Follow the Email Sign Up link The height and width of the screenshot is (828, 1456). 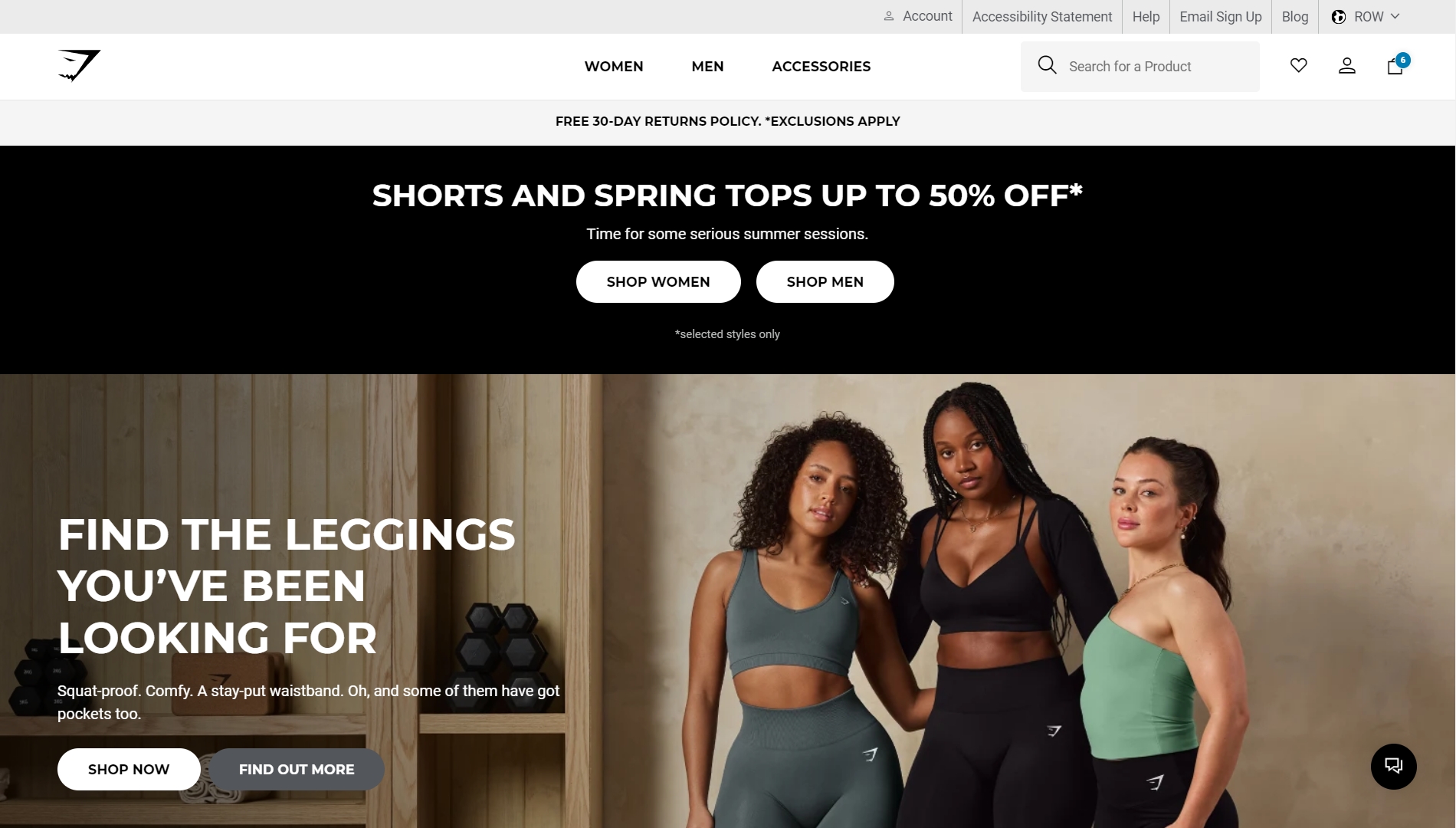pos(1220,17)
